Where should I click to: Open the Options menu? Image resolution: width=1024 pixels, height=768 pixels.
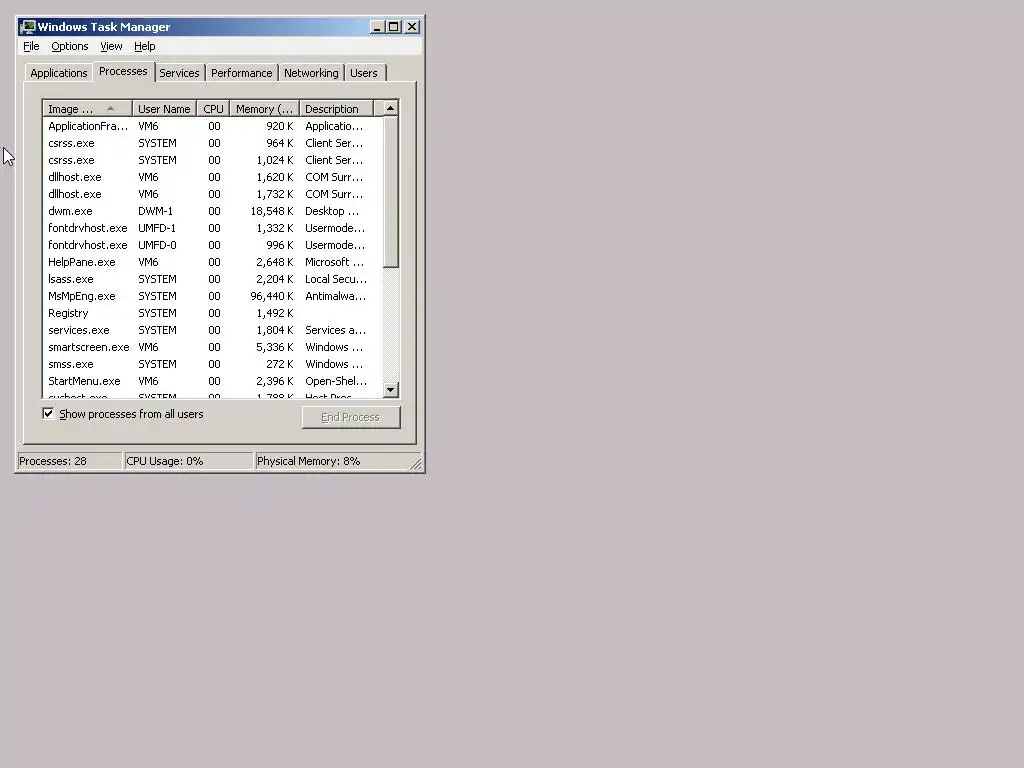(x=70, y=46)
